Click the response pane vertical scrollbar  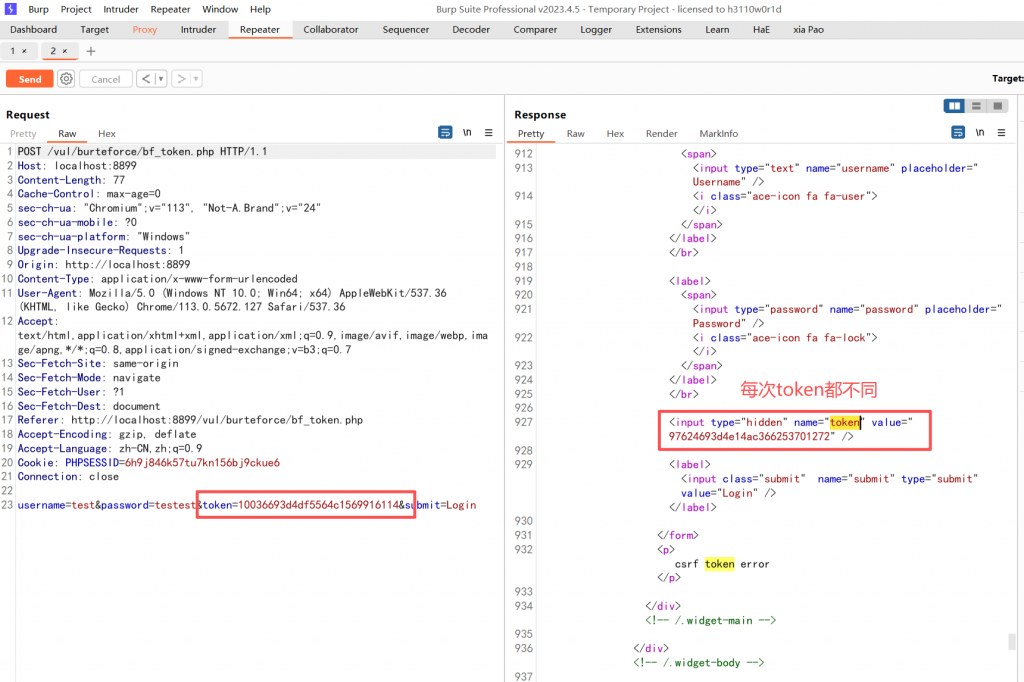click(x=1012, y=641)
